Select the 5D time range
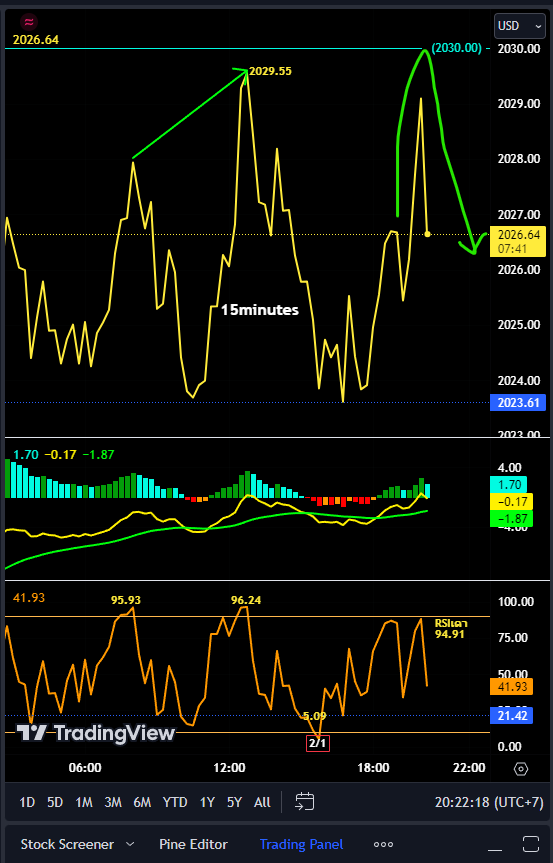The width and height of the screenshot is (553, 863). coord(55,802)
